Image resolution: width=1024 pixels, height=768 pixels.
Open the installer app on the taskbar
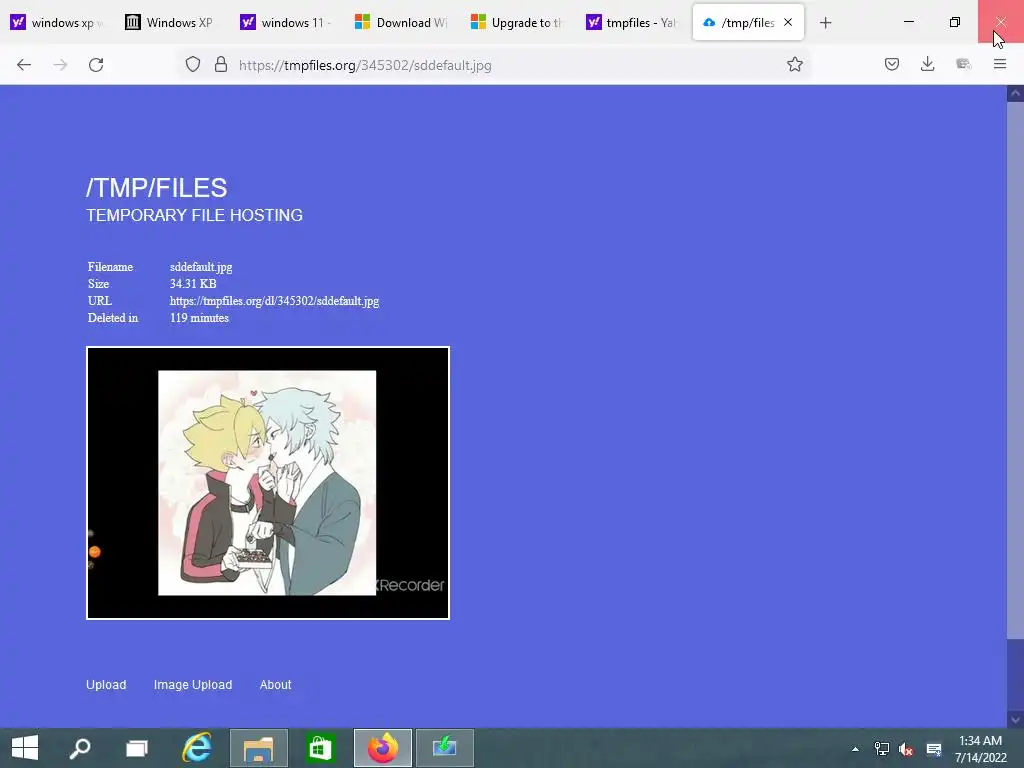445,748
